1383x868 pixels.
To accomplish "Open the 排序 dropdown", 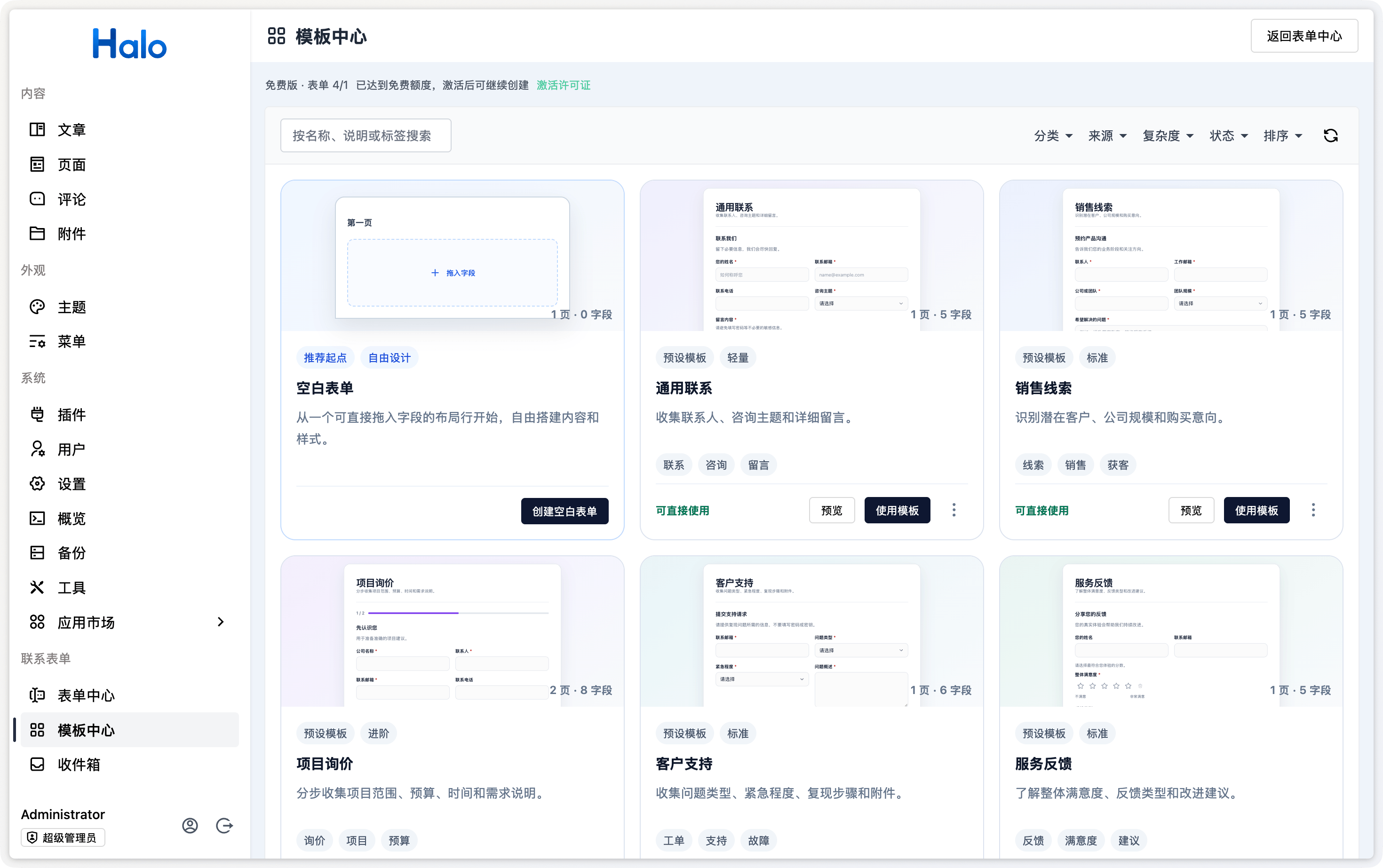I will coord(1282,135).
